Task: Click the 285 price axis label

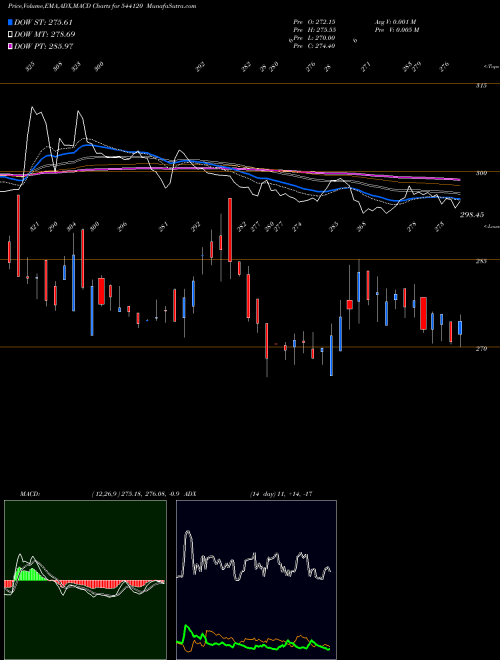Action: coord(481,261)
